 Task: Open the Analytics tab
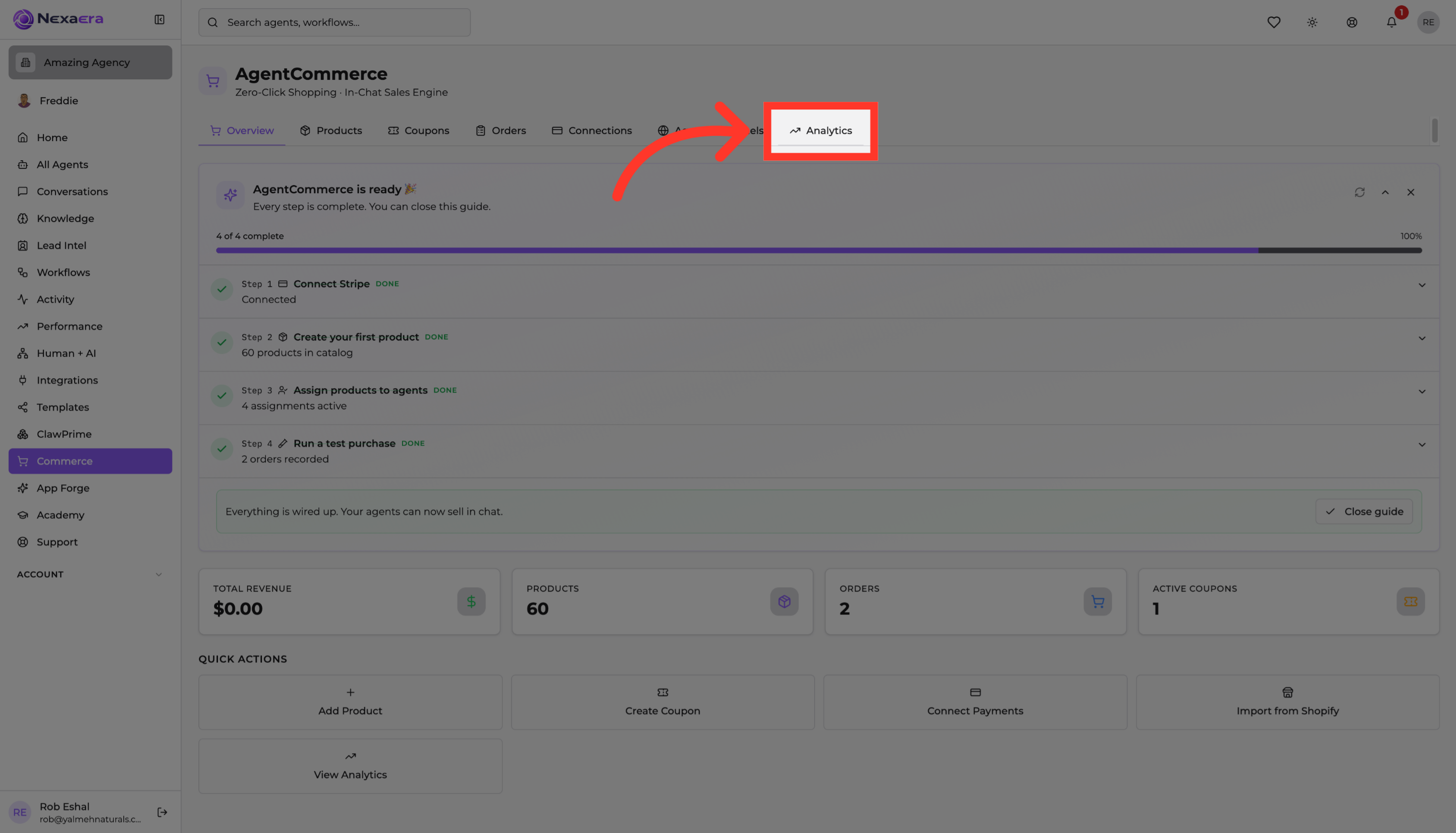point(821,131)
